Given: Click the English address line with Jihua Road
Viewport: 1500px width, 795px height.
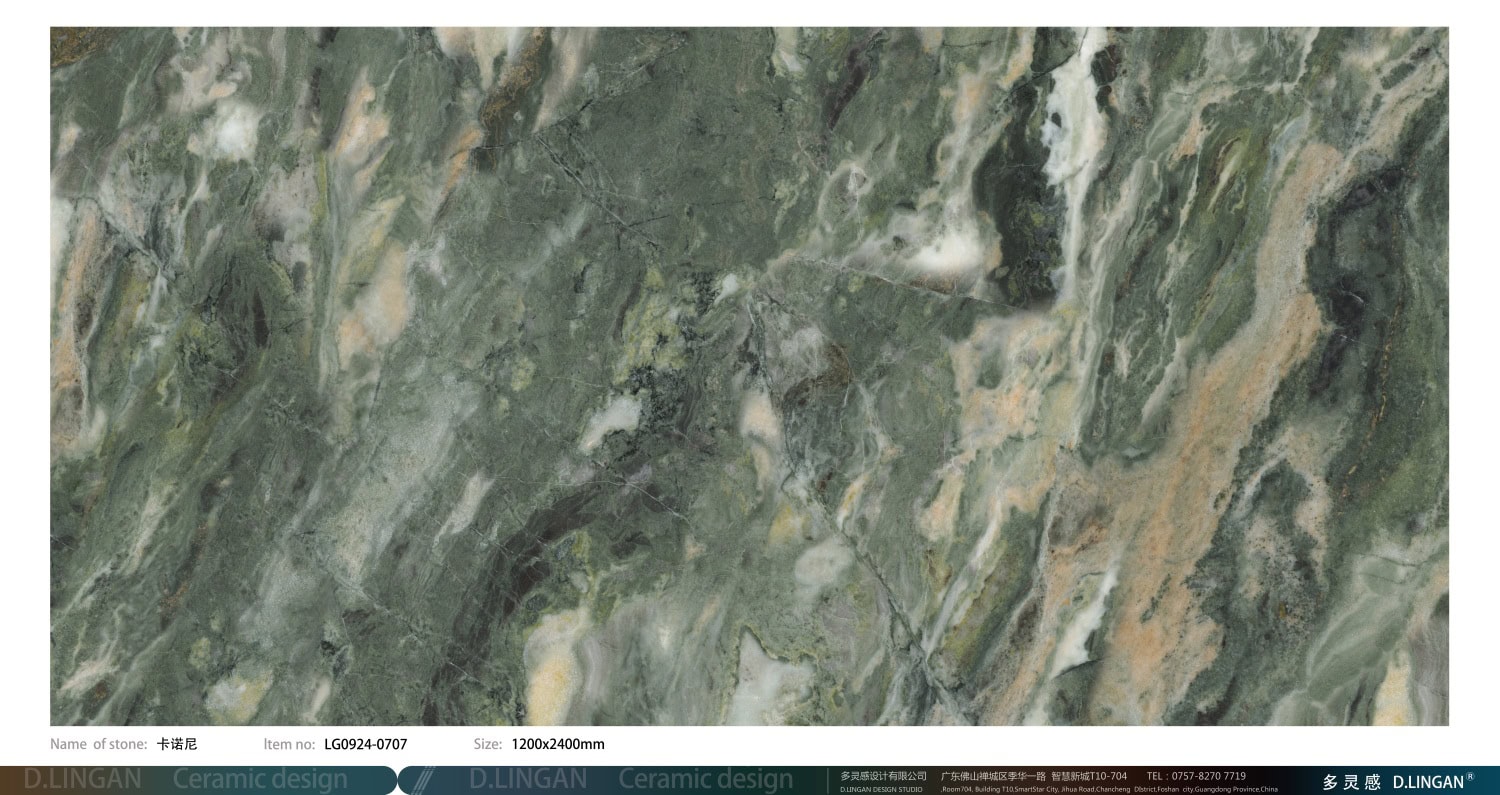Looking at the screenshot, I should (1109, 789).
